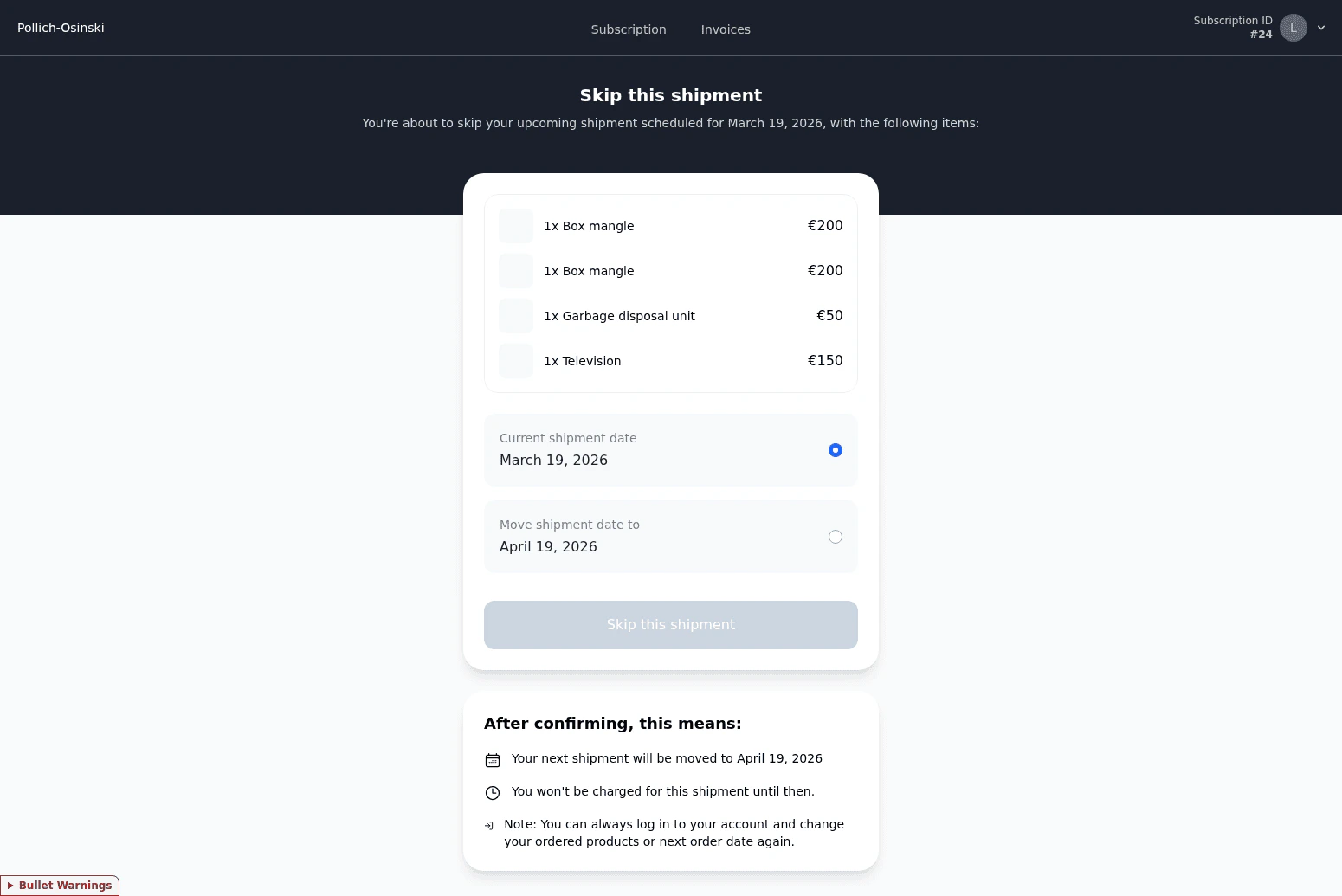Click the second Box mangle product thumbnail
Image resolution: width=1342 pixels, height=896 pixels.
pos(515,271)
